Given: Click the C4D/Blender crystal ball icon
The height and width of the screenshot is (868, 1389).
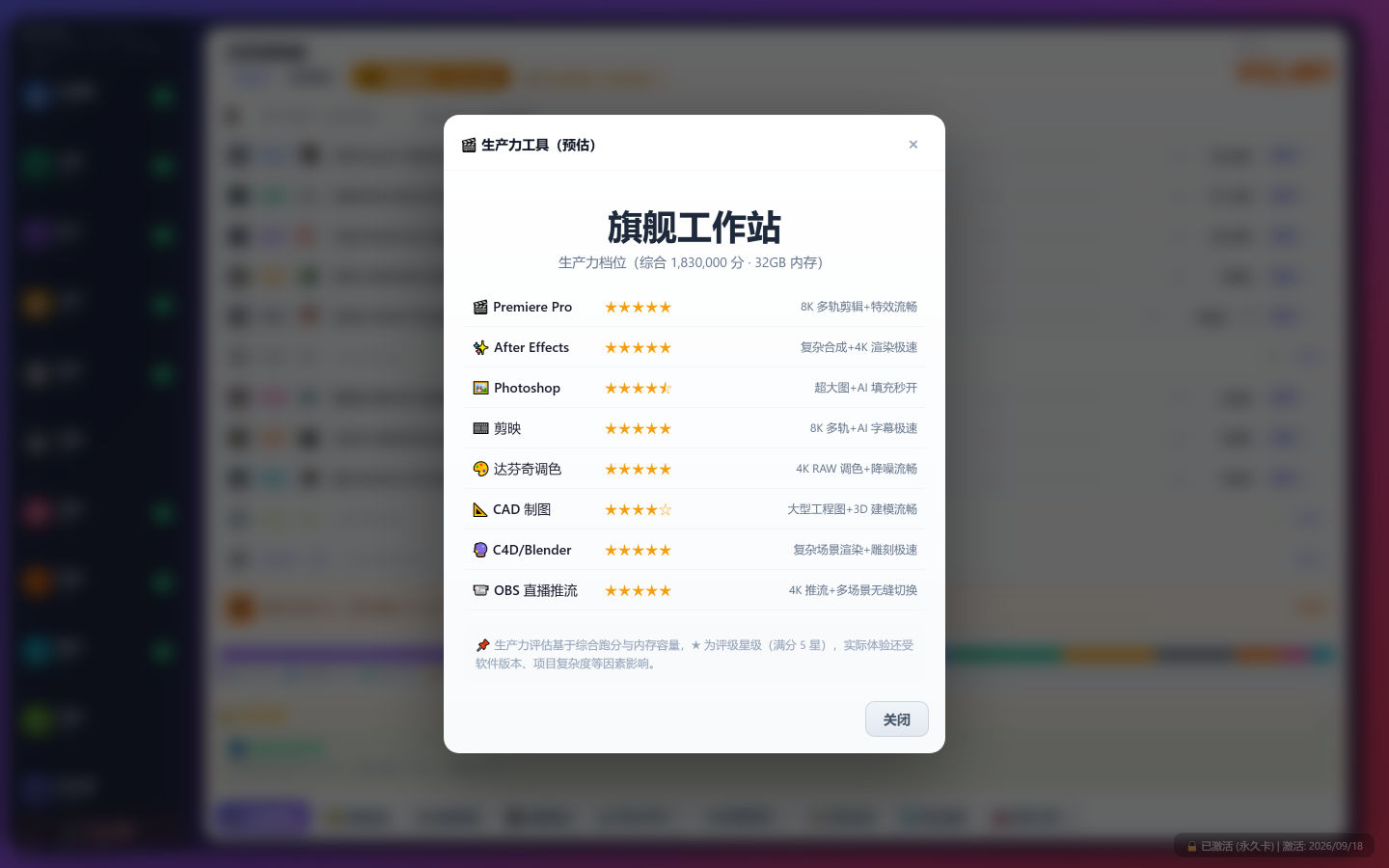Looking at the screenshot, I should click(x=480, y=550).
